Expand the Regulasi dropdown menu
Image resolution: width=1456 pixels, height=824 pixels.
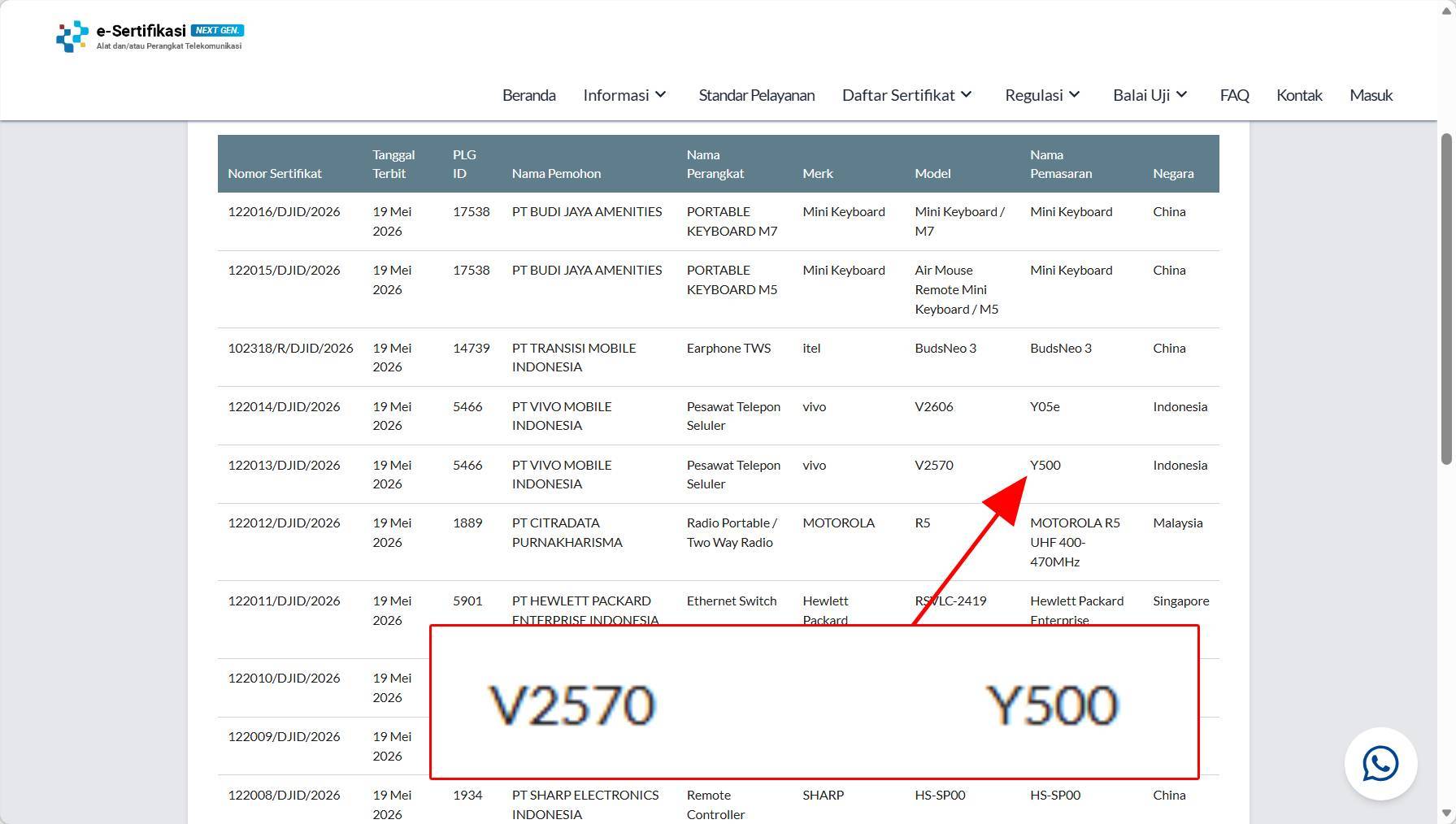point(1043,95)
